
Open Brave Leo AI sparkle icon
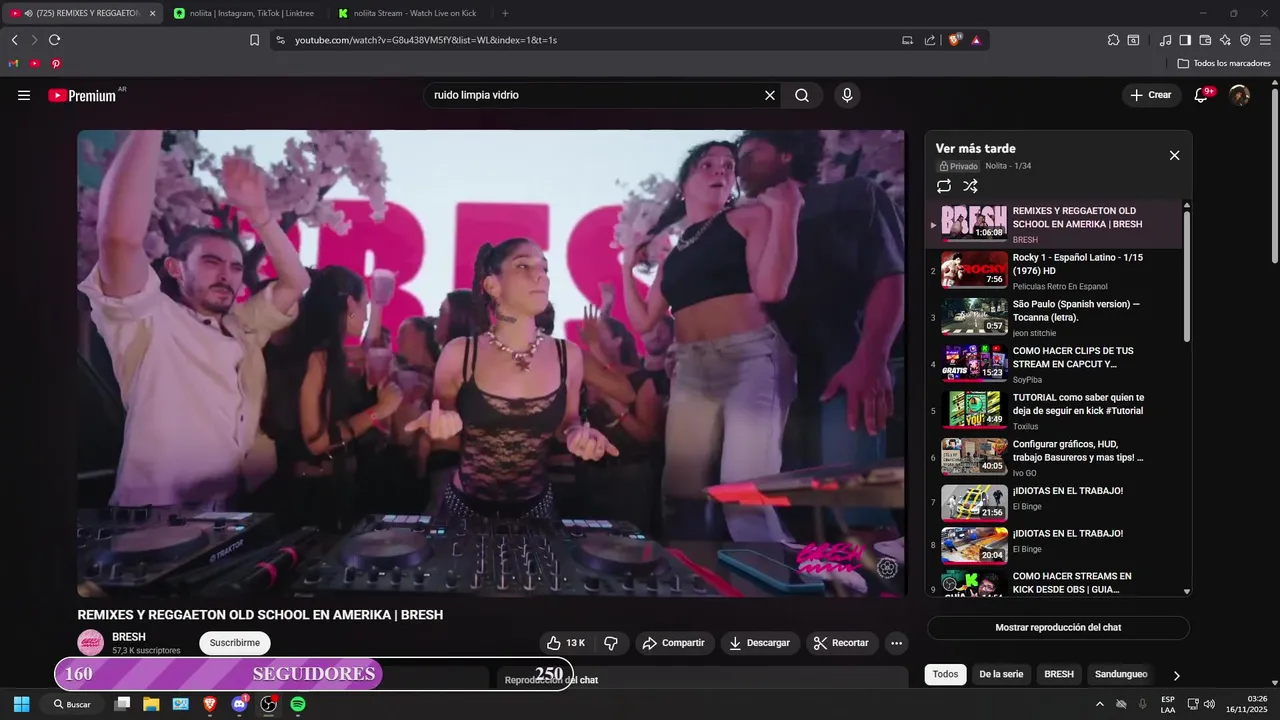(1225, 40)
